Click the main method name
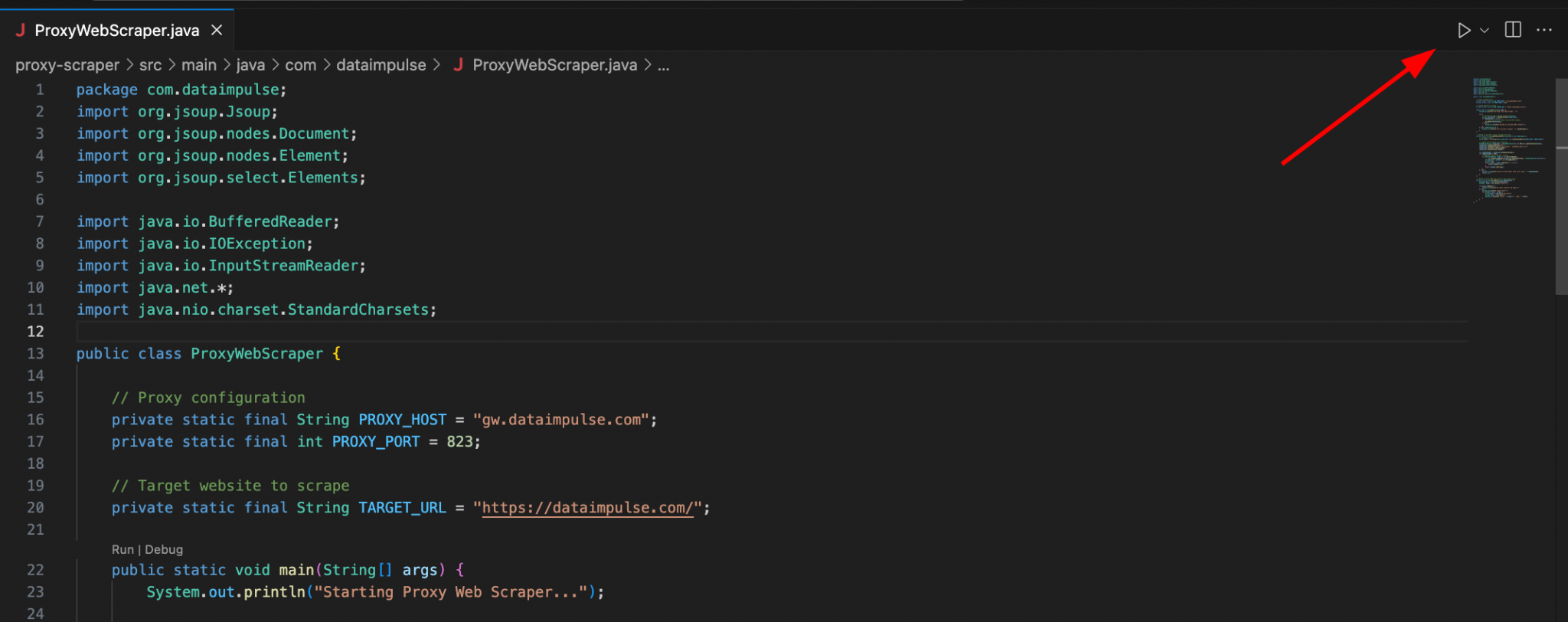The image size is (1568, 622). click(296, 570)
